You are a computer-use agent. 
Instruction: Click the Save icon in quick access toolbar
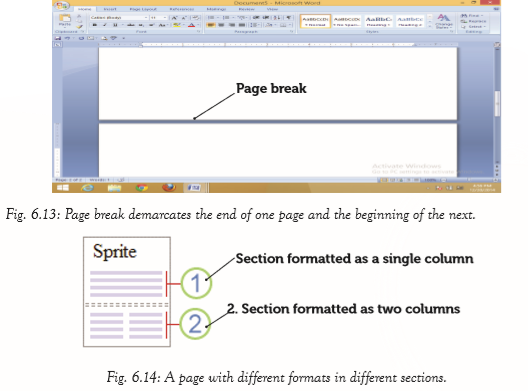pos(58,38)
